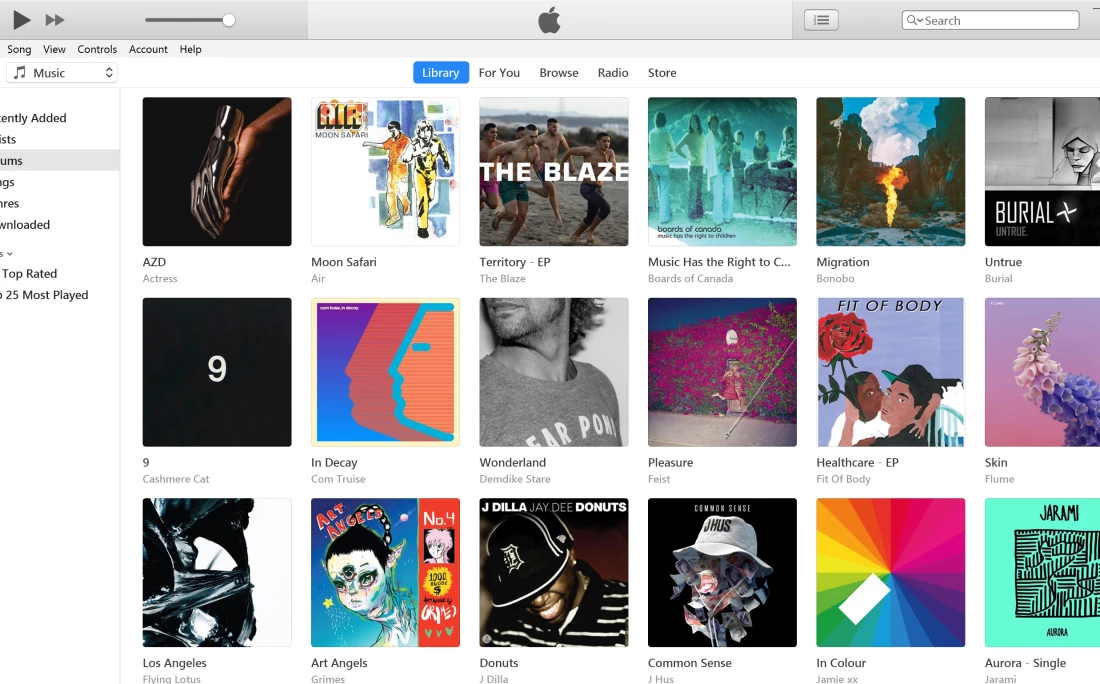Screen dimensions: 1100x684
Task: Open the Up Next list icon
Action: (821, 20)
